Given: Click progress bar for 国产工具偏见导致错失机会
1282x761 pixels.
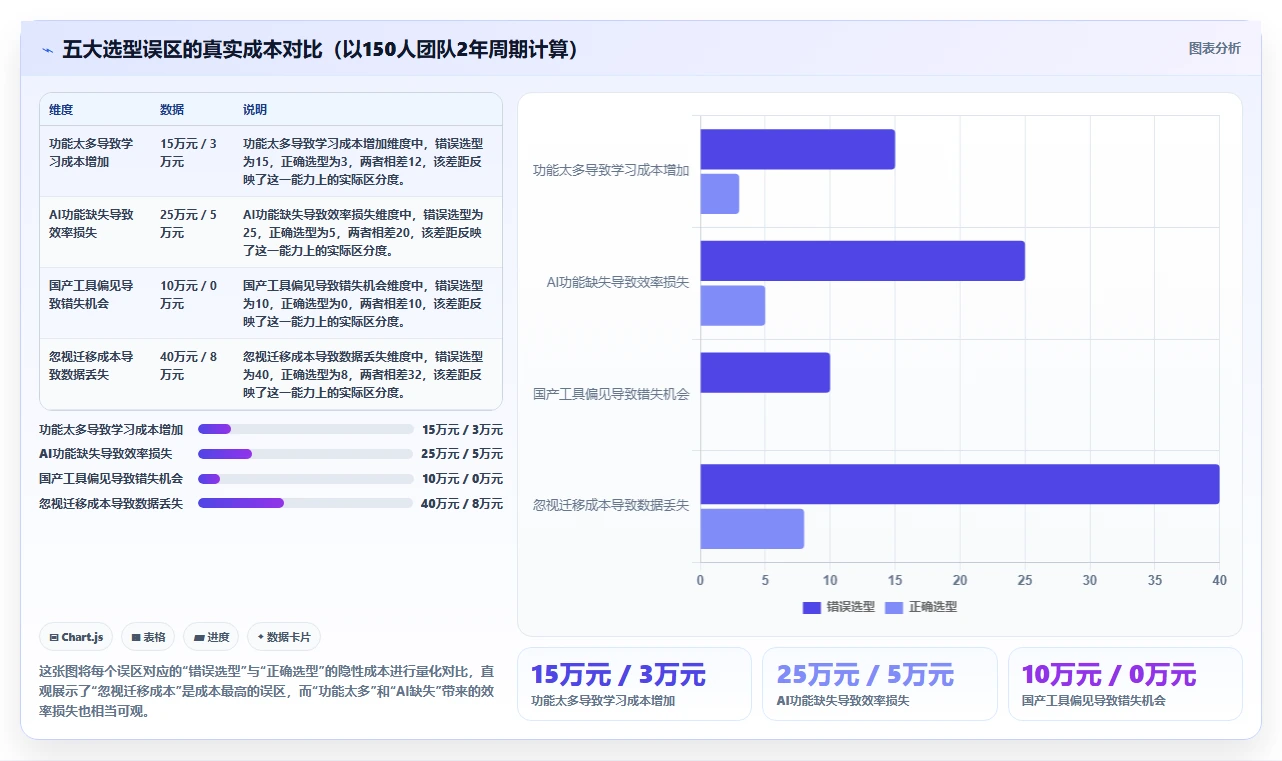Looking at the screenshot, I should coord(305,479).
